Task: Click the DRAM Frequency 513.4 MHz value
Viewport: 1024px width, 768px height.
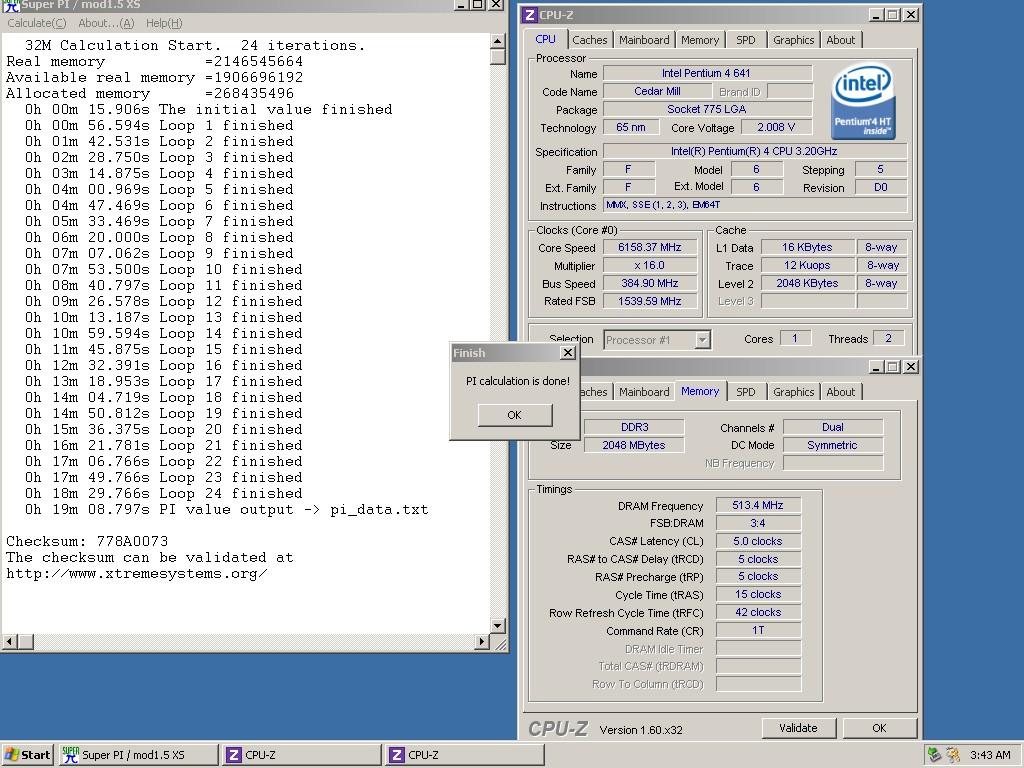Action: point(758,505)
